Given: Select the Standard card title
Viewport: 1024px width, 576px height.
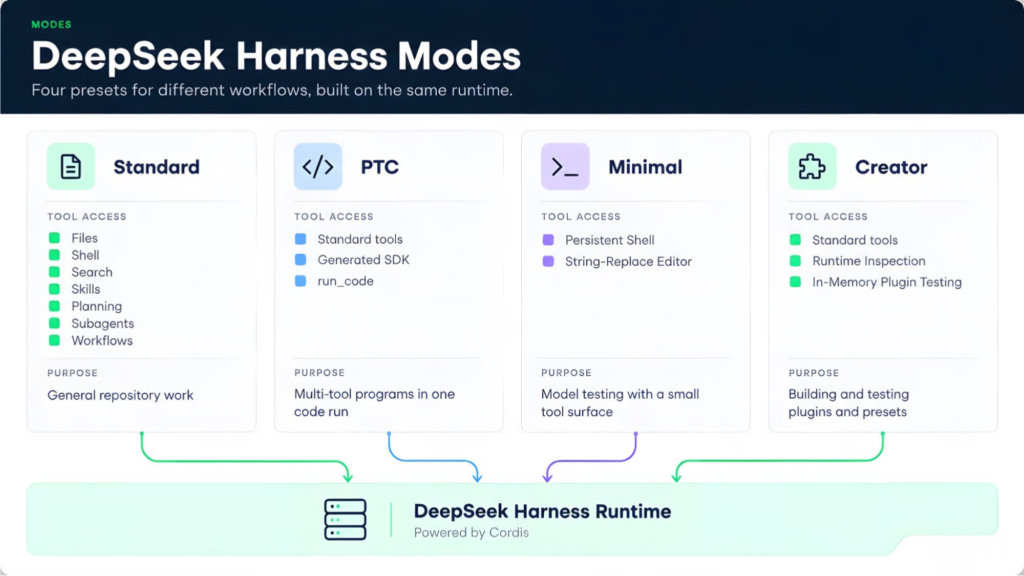Looking at the screenshot, I should tap(157, 167).
